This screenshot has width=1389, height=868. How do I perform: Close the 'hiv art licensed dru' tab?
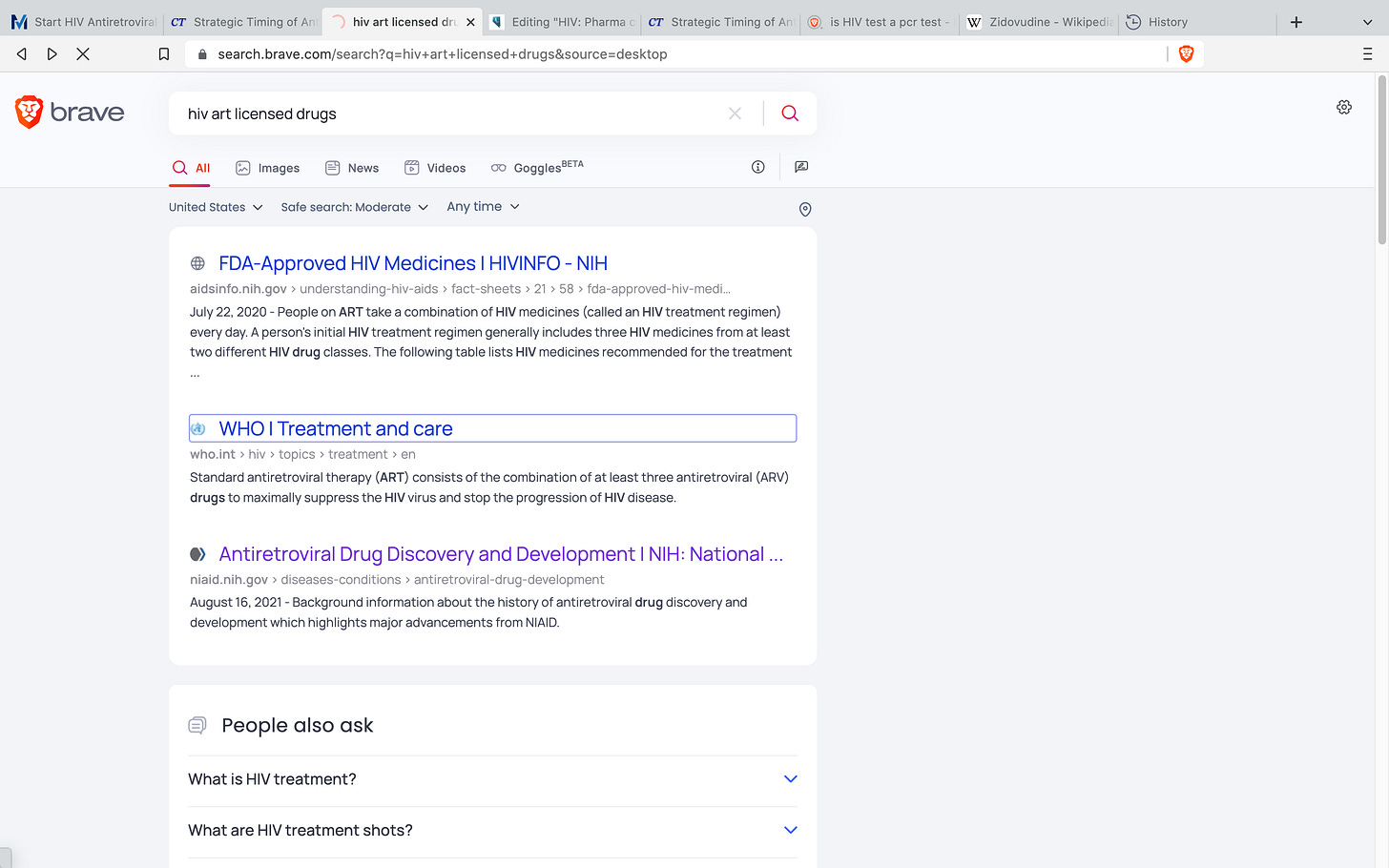[x=470, y=22]
